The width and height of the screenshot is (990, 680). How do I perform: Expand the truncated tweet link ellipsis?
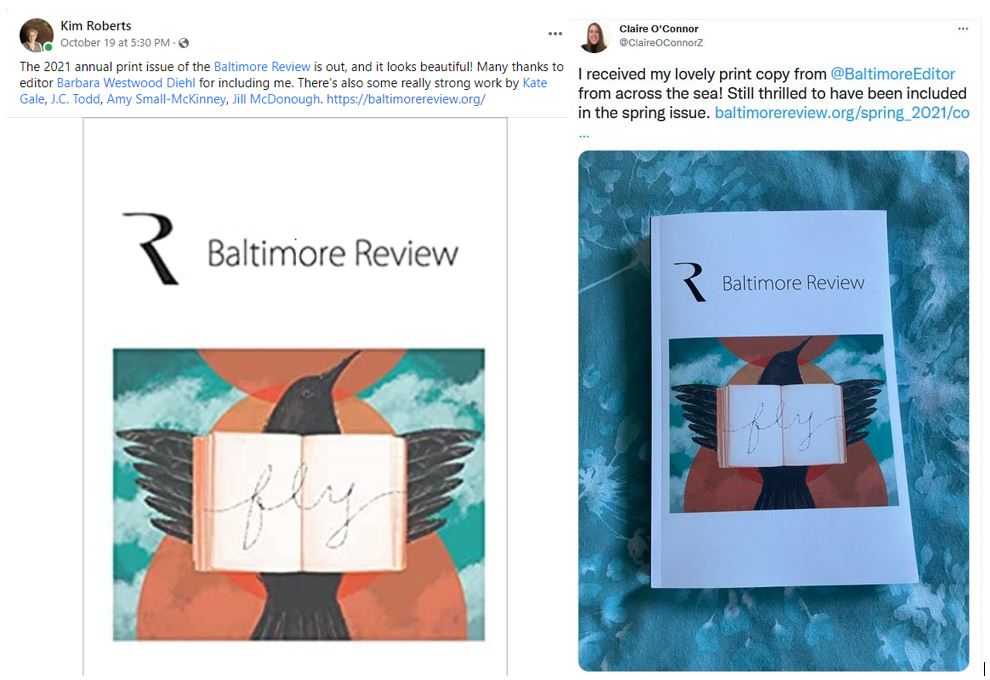point(584,135)
